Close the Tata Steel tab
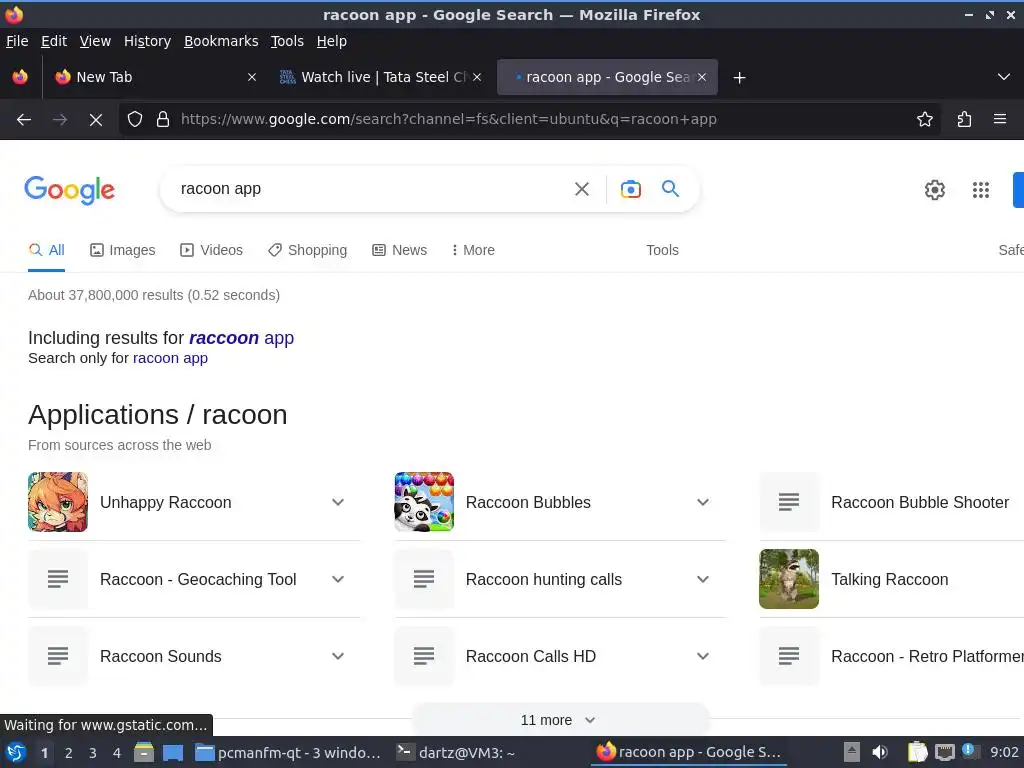Screen dimensions: 1024x768 (x=477, y=77)
